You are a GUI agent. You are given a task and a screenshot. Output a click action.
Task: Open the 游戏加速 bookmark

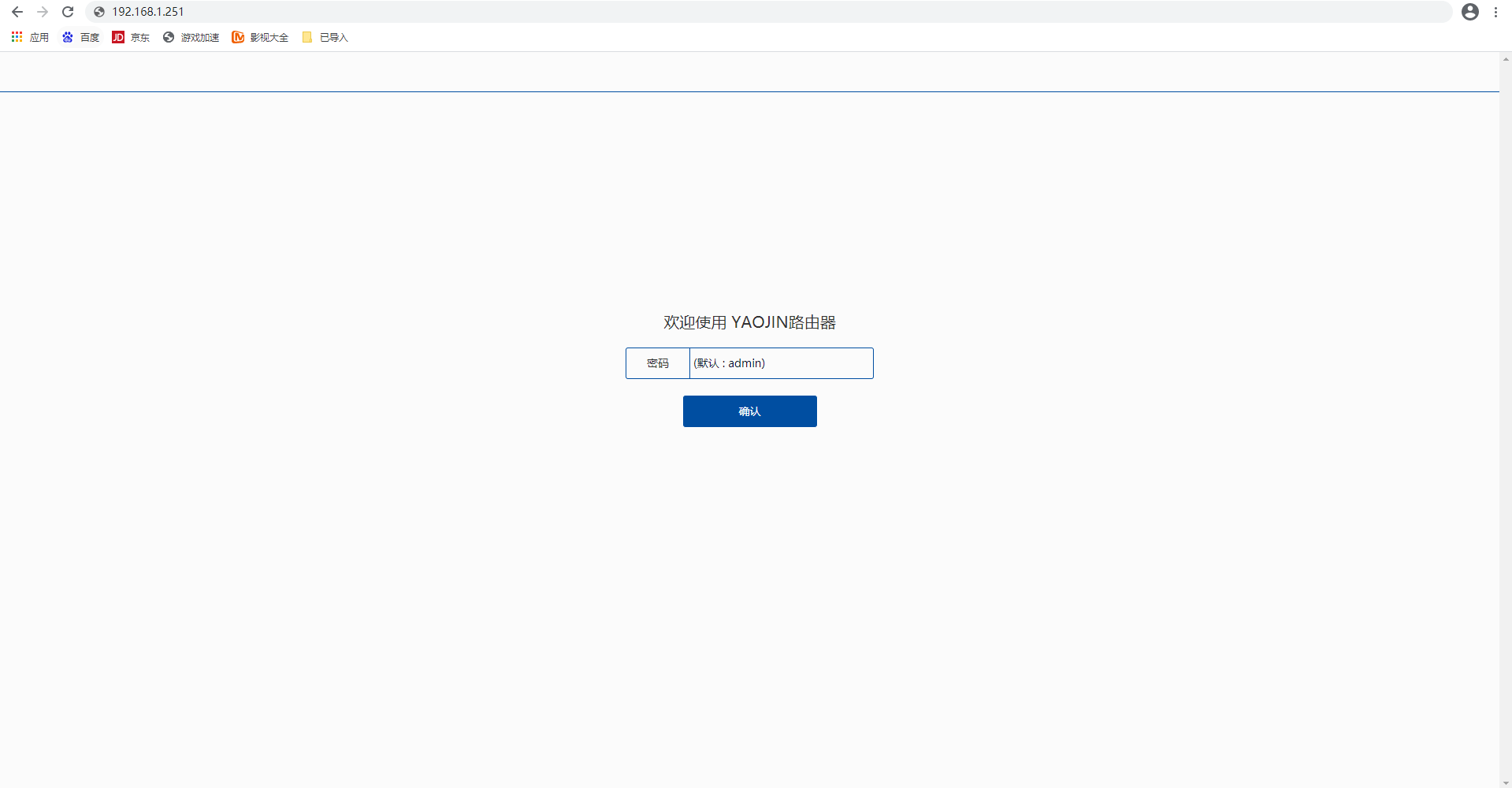pos(191,37)
